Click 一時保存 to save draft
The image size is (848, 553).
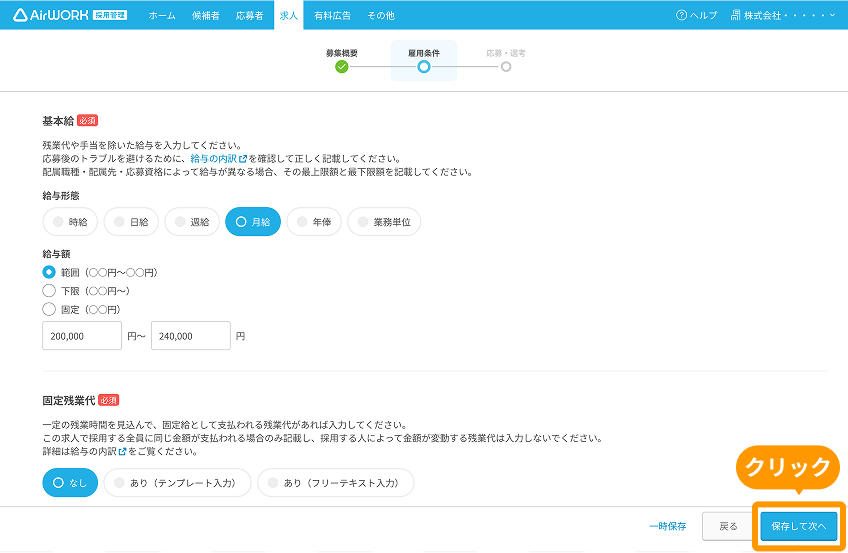(x=667, y=526)
